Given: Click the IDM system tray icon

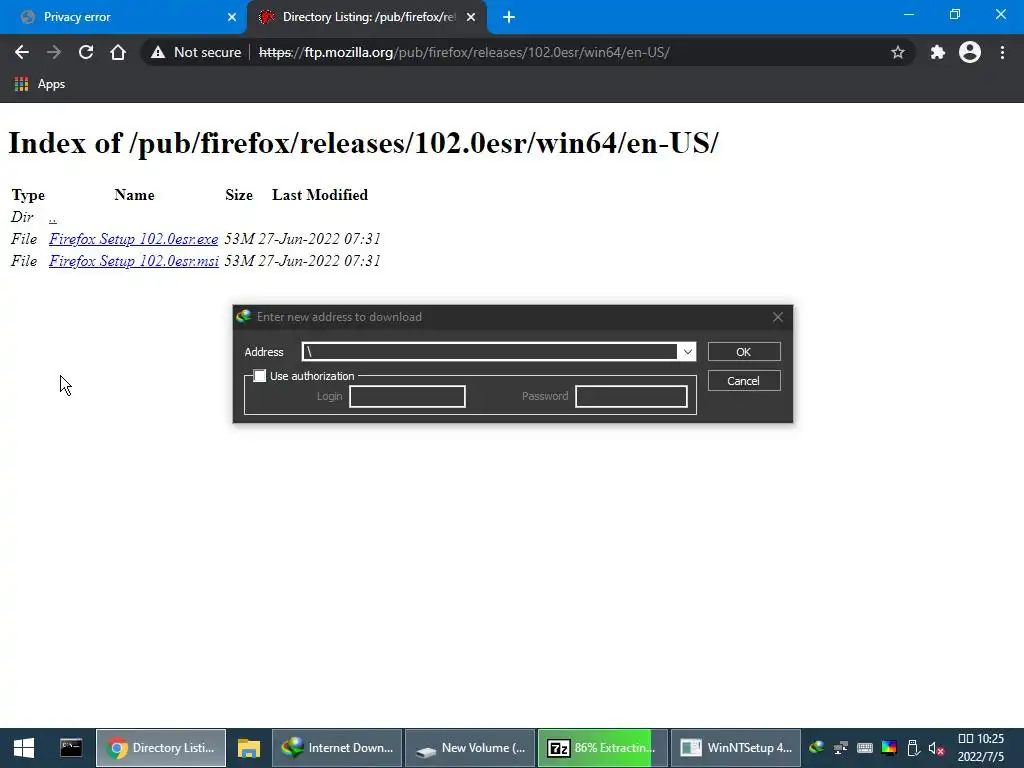Looking at the screenshot, I should tap(816, 748).
